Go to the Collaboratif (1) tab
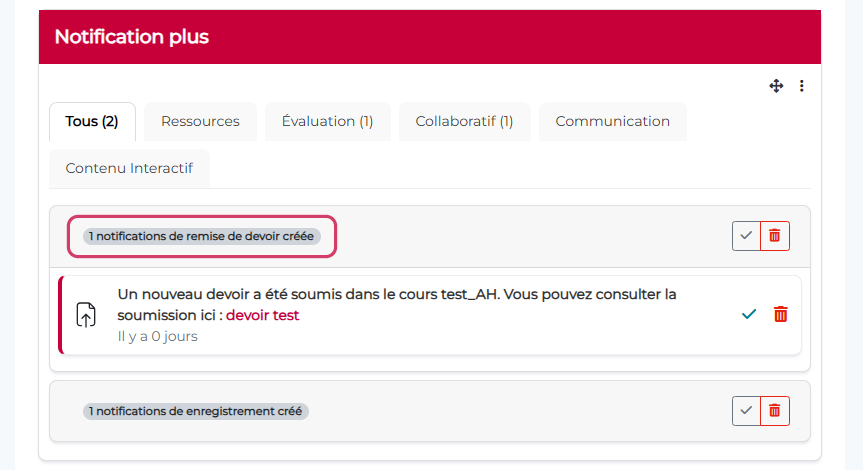 464,121
